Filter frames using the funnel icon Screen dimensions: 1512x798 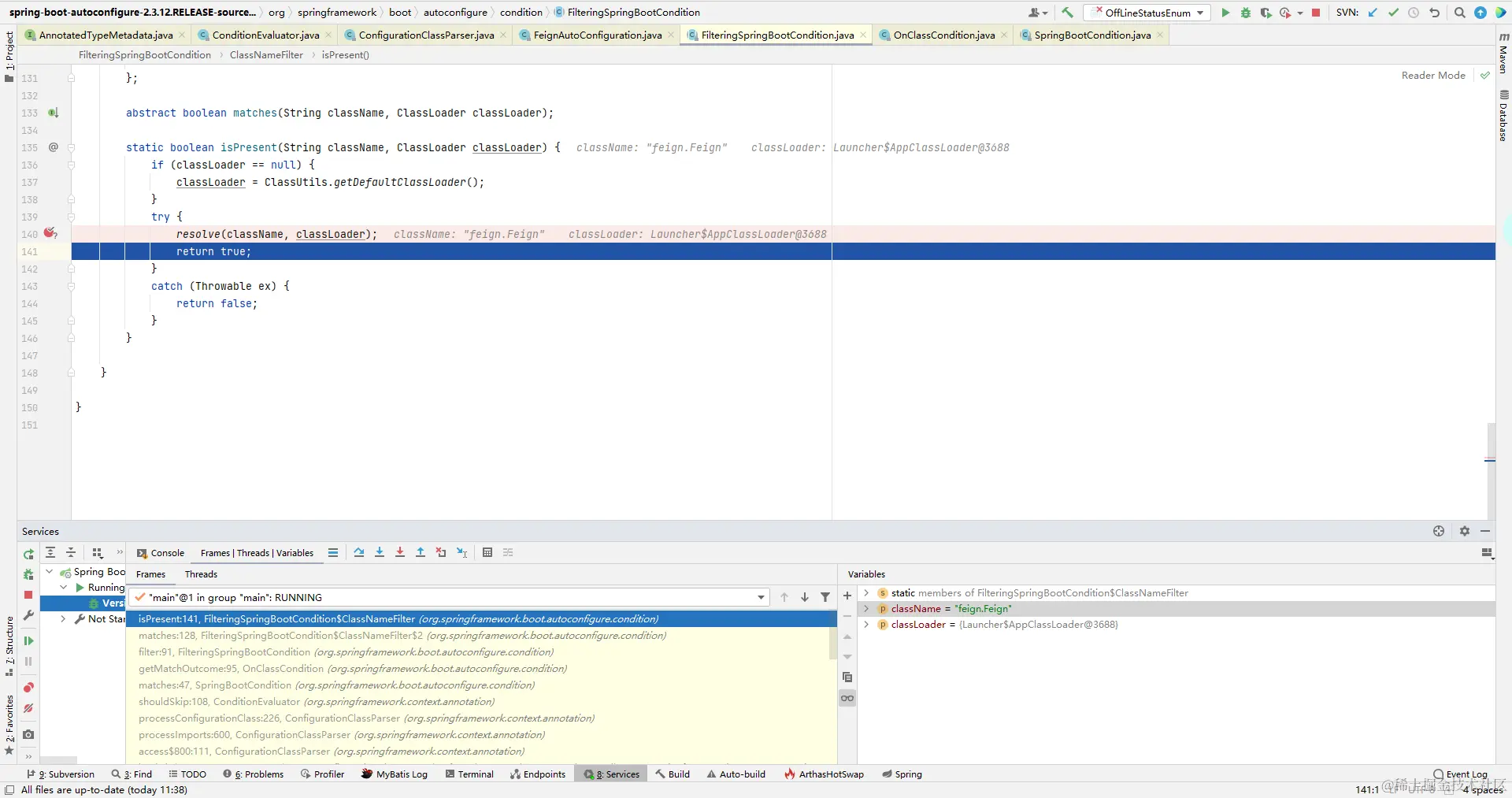tap(825, 597)
